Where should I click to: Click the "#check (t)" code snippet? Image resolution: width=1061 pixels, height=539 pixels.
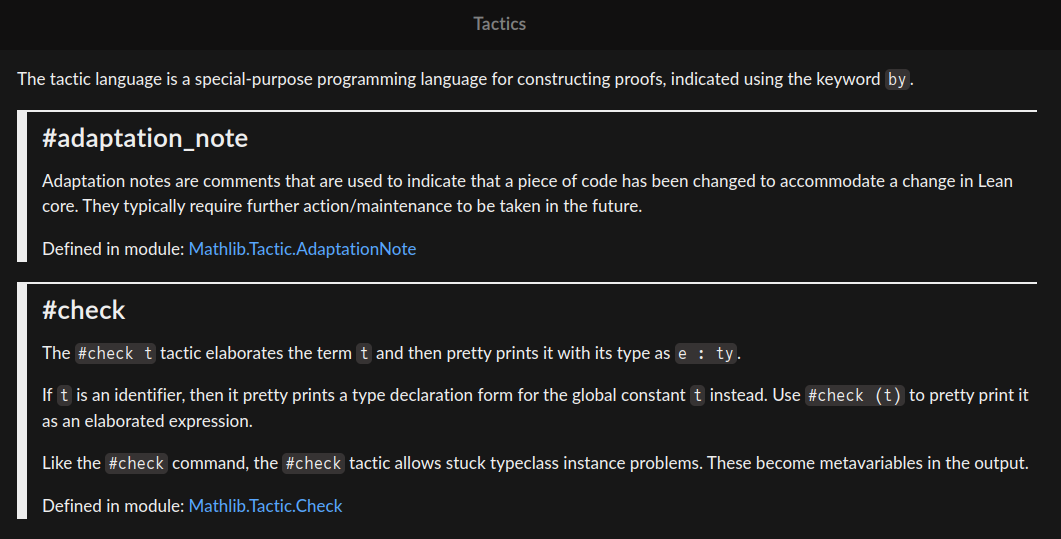(855, 395)
